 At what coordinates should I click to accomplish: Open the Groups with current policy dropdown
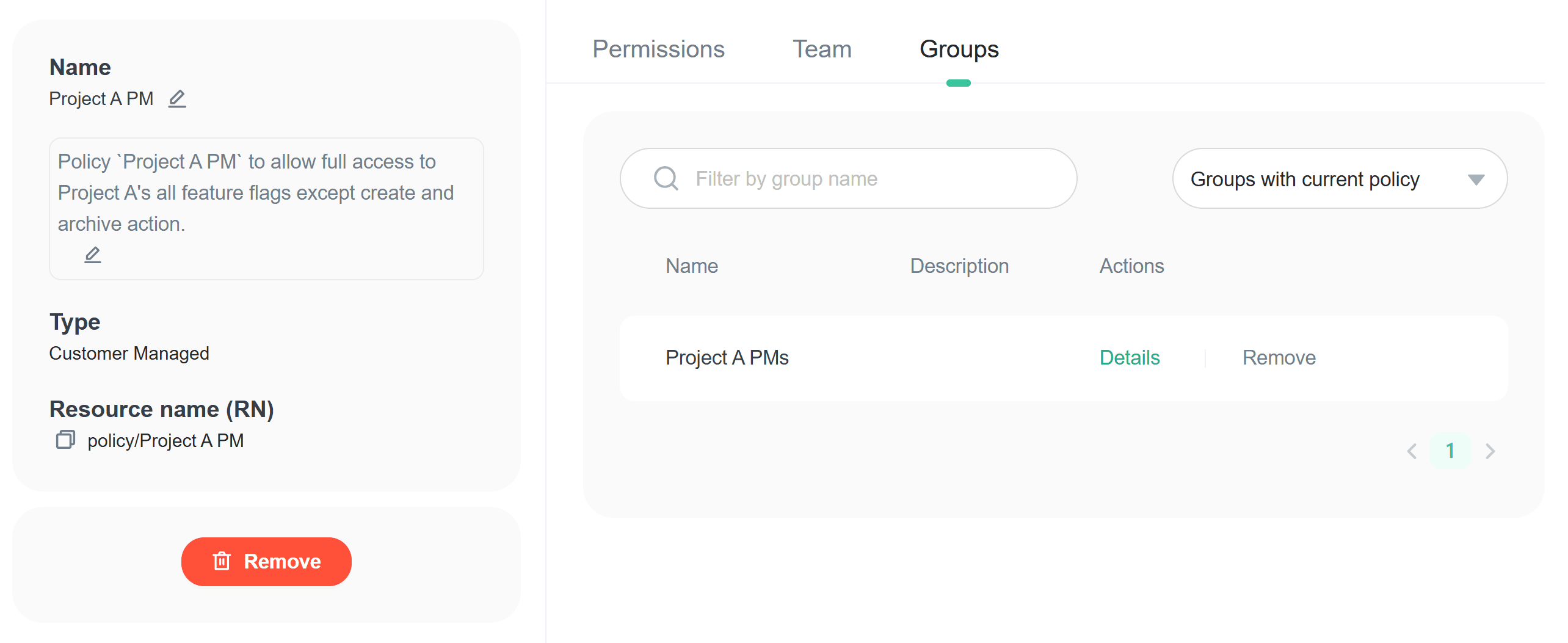coord(1339,179)
